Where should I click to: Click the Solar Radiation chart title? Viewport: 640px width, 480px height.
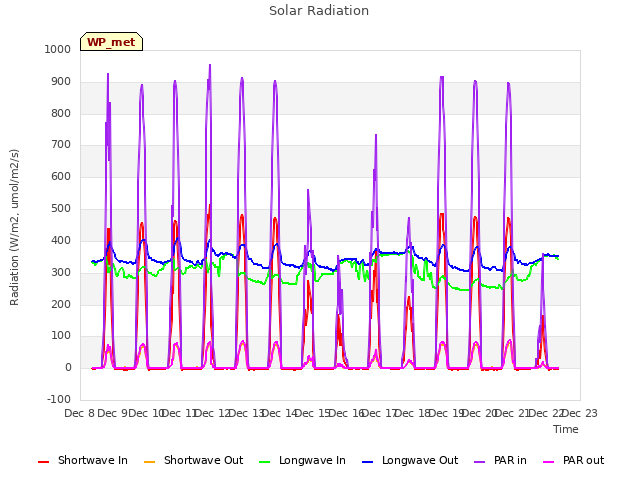[319, 11]
